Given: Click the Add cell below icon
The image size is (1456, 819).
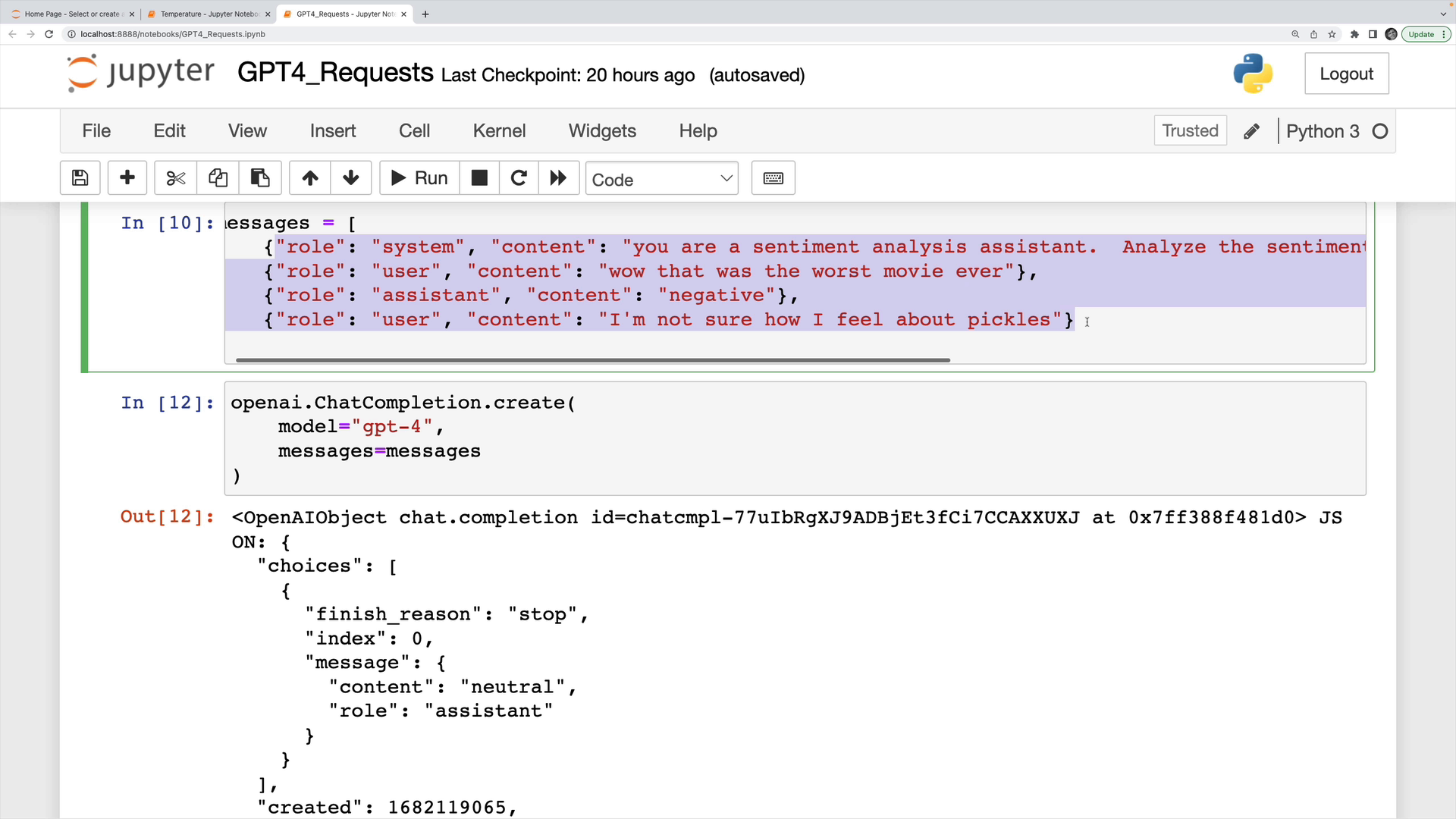Looking at the screenshot, I should 126,178.
